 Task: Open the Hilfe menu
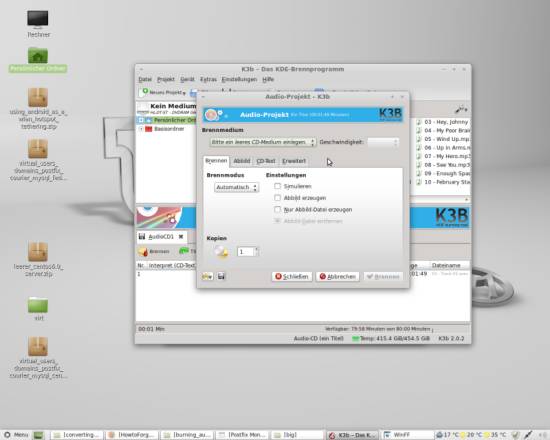click(268, 79)
